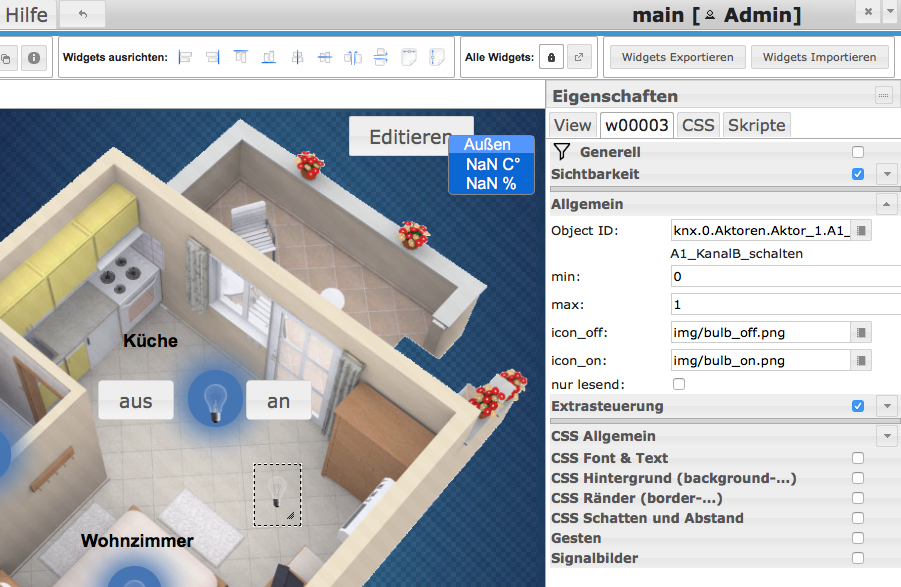Image resolution: width=901 pixels, height=587 pixels.
Task: Switch to the Skripte tab
Action: pyautogui.click(x=757, y=125)
